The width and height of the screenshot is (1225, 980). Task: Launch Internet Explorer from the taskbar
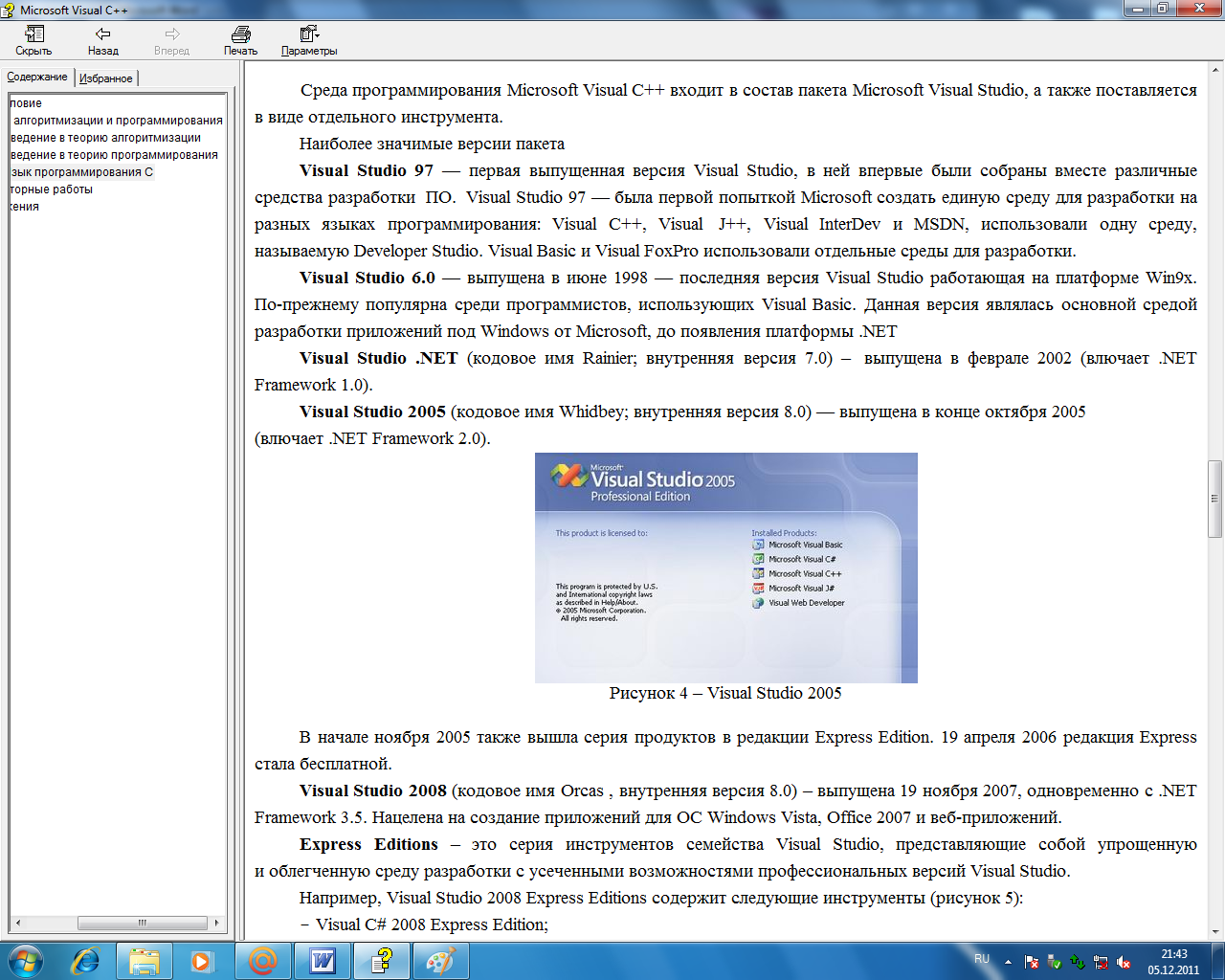click(x=85, y=961)
